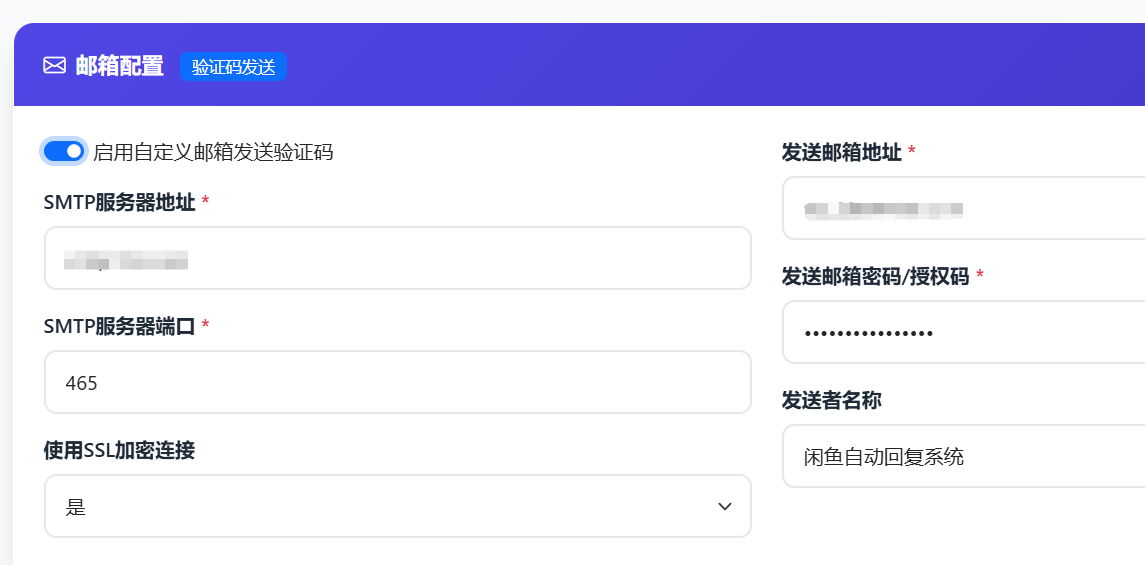Click the 发送邮箱密码/授权码 label

pyautogui.click(x=876, y=277)
